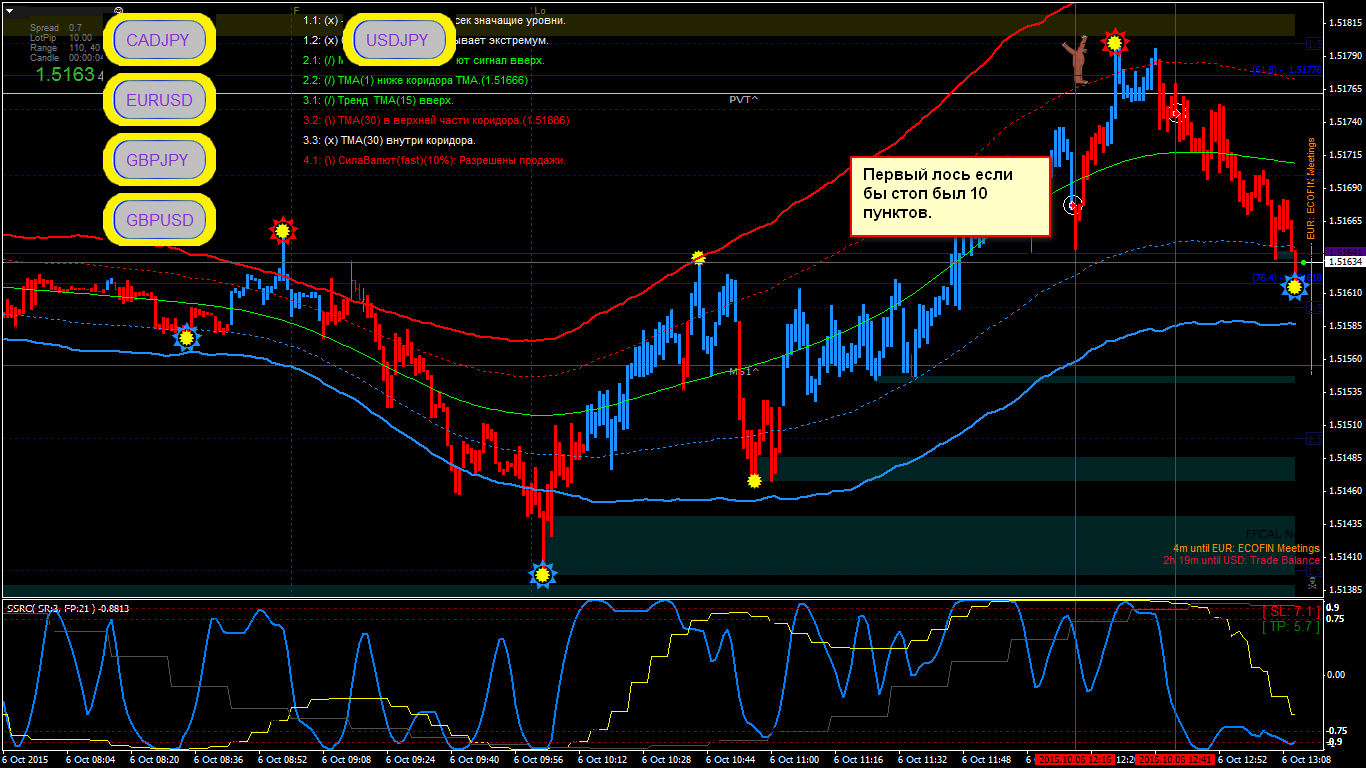Click the vertical "EUR: ECOFIN Meetings" event label
Screen dimensions: 1366x768
[1312, 188]
